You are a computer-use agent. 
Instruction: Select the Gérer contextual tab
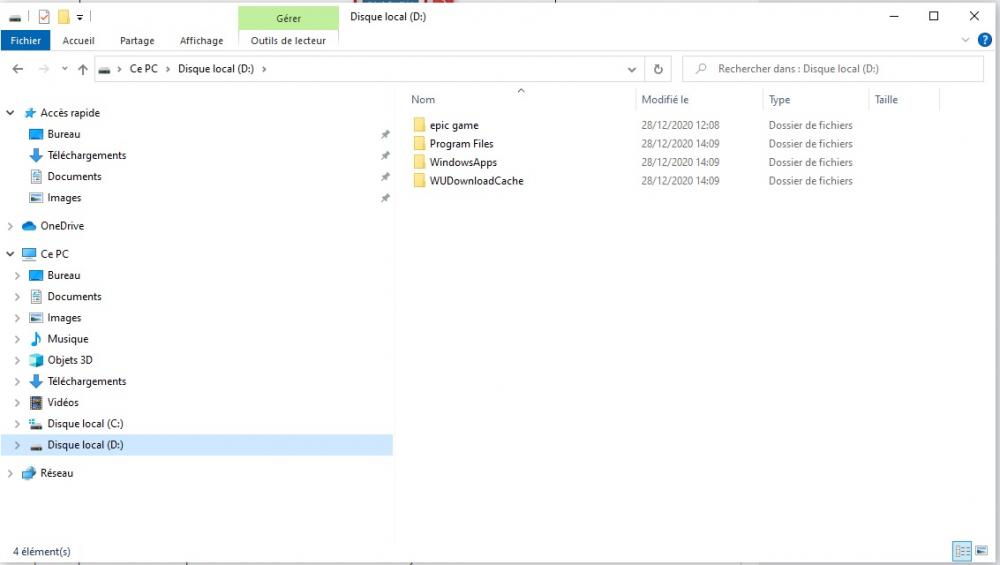[288, 18]
